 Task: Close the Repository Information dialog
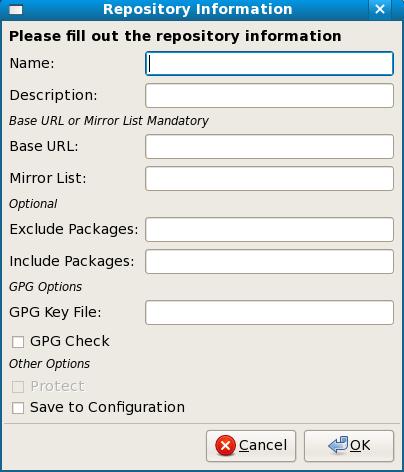click(380, 9)
